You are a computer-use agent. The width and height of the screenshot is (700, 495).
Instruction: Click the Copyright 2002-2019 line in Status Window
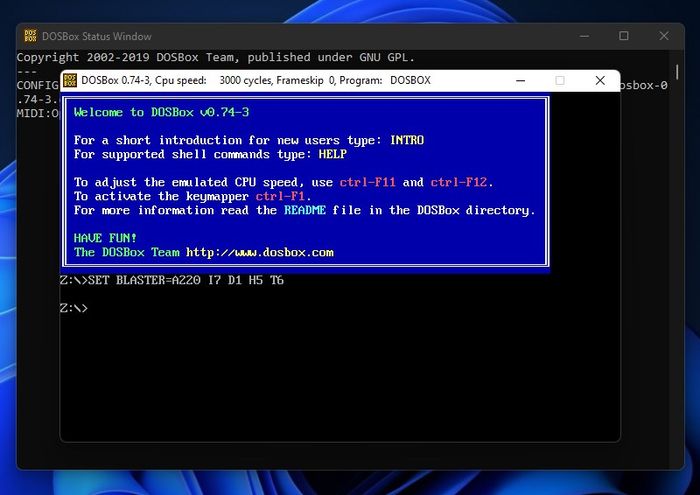click(x=216, y=58)
